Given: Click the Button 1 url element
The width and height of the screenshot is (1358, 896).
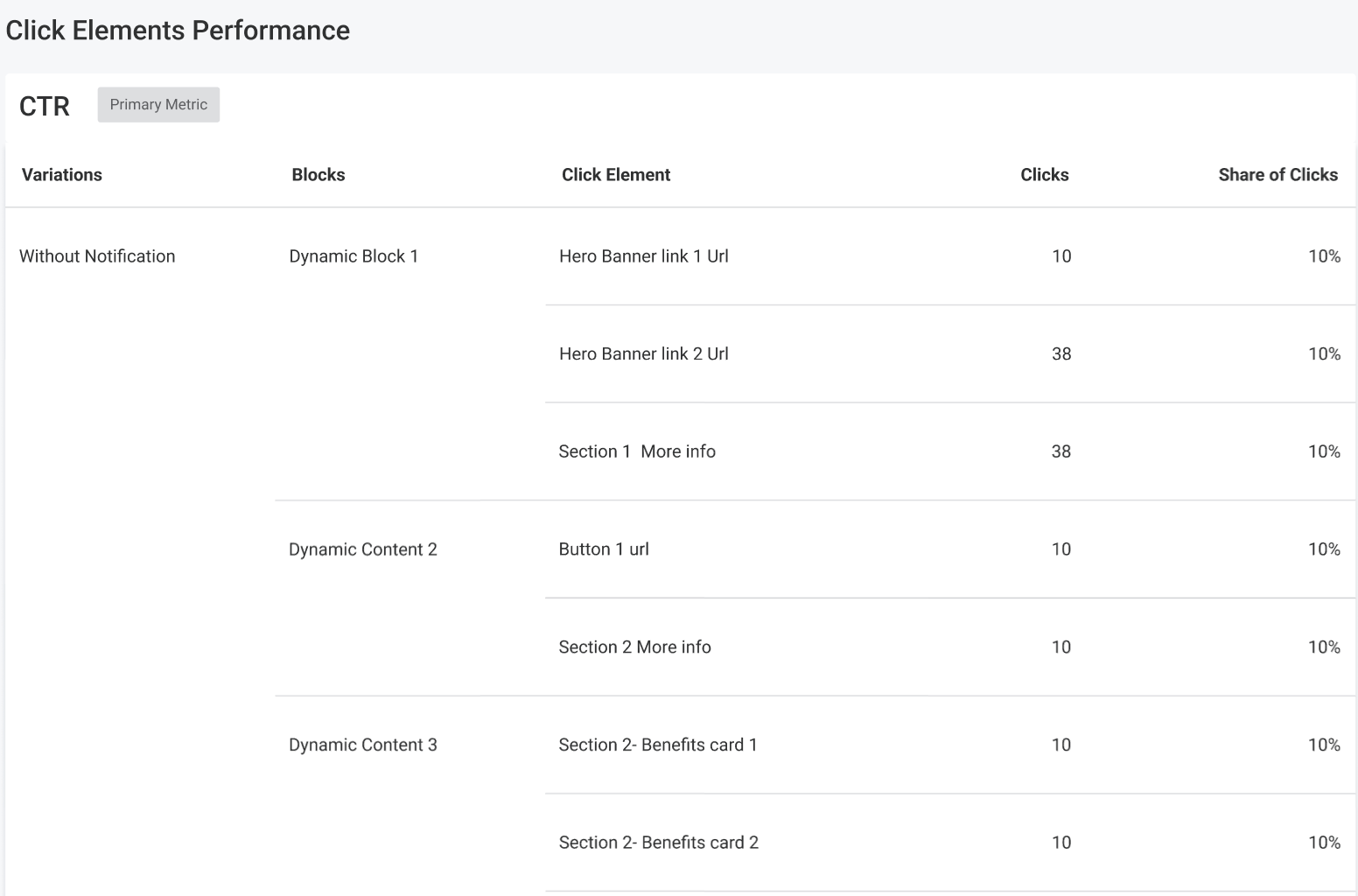Looking at the screenshot, I should pyautogui.click(x=604, y=549).
